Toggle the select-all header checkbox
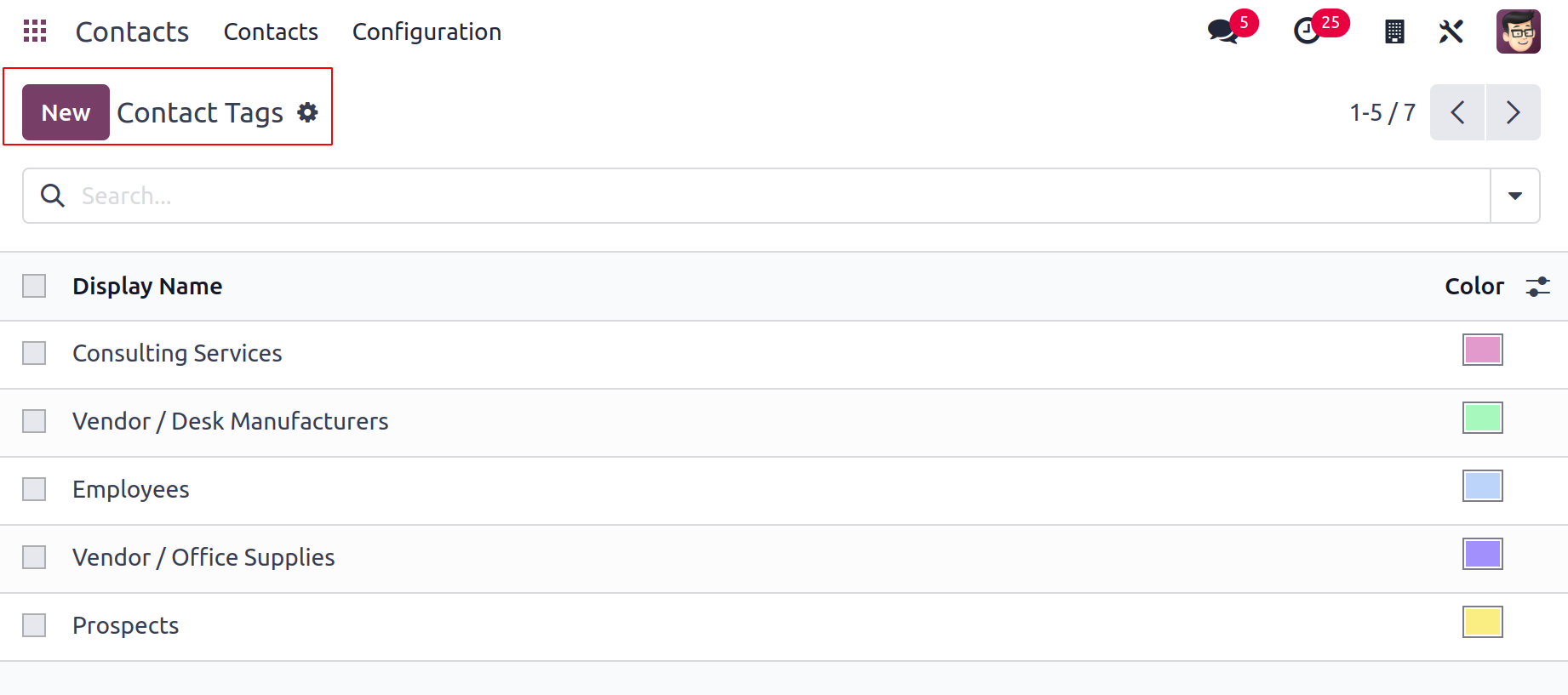The width and height of the screenshot is (1568, 695). coord(34,286)
